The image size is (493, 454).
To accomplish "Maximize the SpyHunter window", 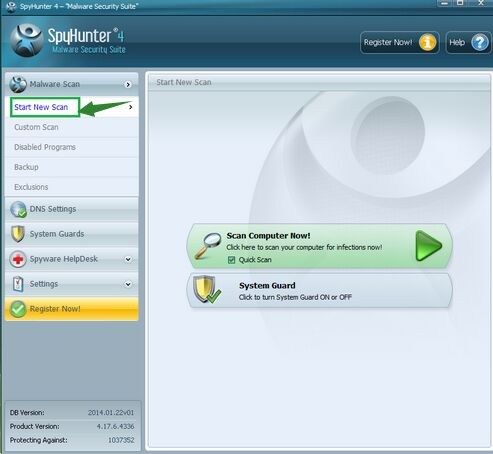I will pos(460,3).
